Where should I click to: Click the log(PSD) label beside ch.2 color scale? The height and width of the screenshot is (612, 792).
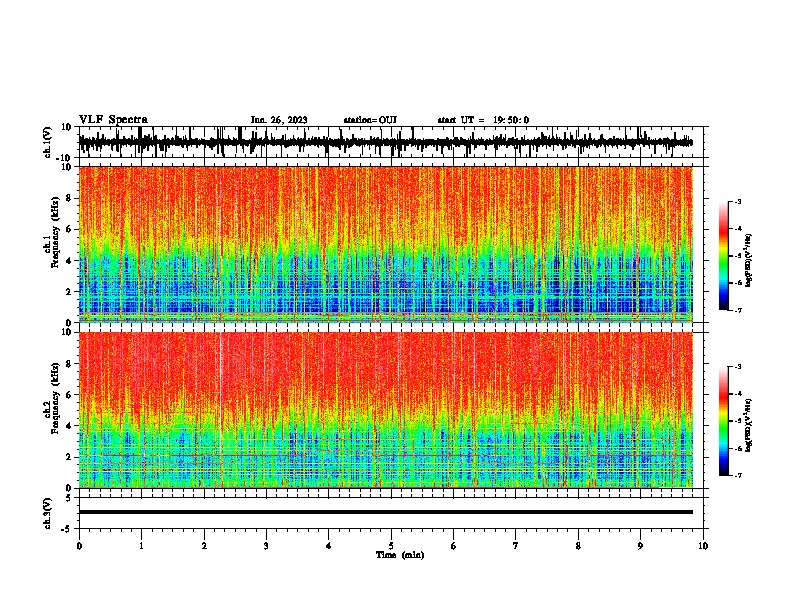click(749, 425)
